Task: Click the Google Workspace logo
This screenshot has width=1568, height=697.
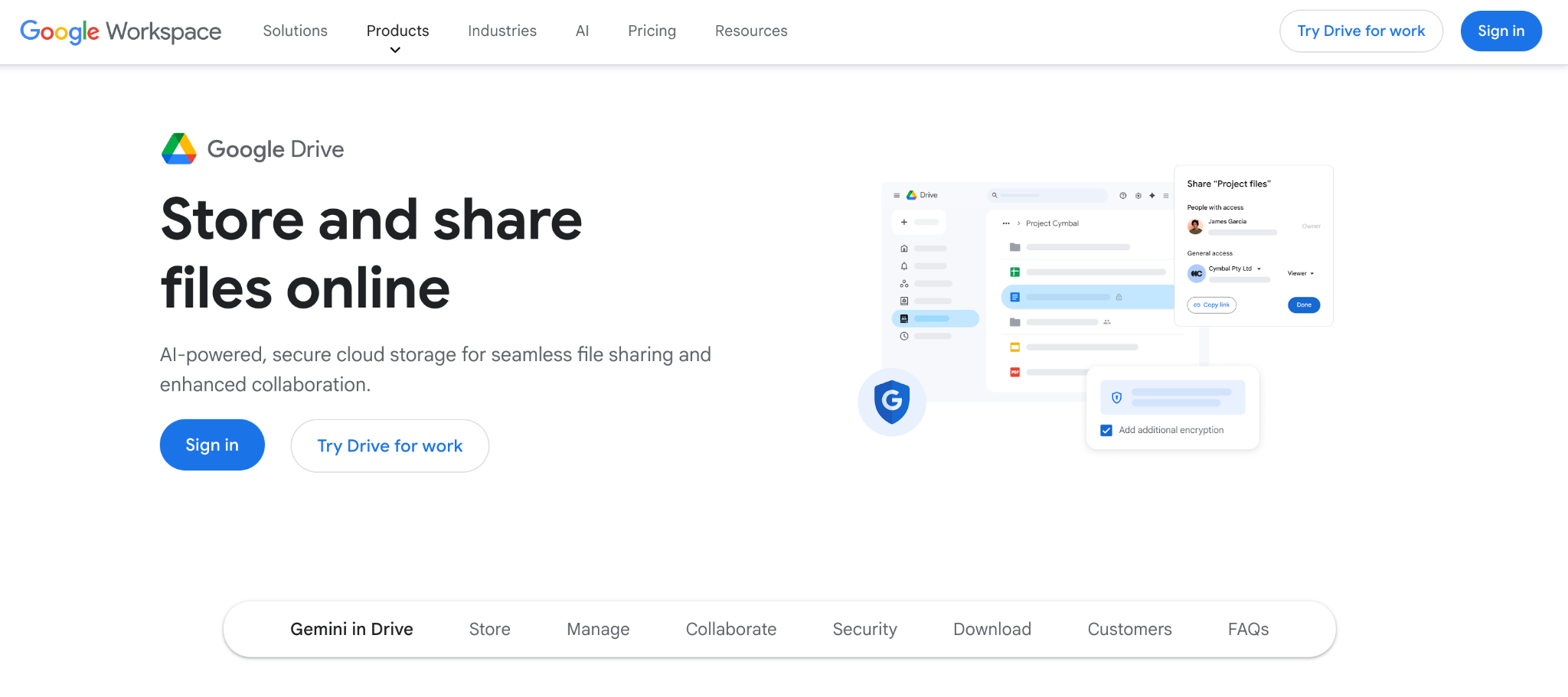Action: coord(120,31)
